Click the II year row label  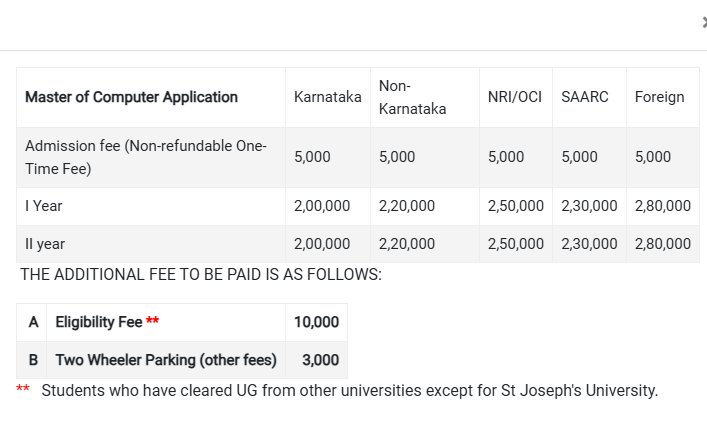coord(45,244)
